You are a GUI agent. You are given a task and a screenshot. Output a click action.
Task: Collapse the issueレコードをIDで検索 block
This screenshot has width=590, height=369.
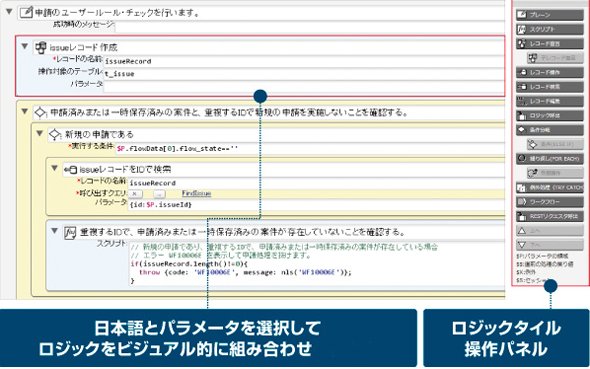click(x=55, y=168)
